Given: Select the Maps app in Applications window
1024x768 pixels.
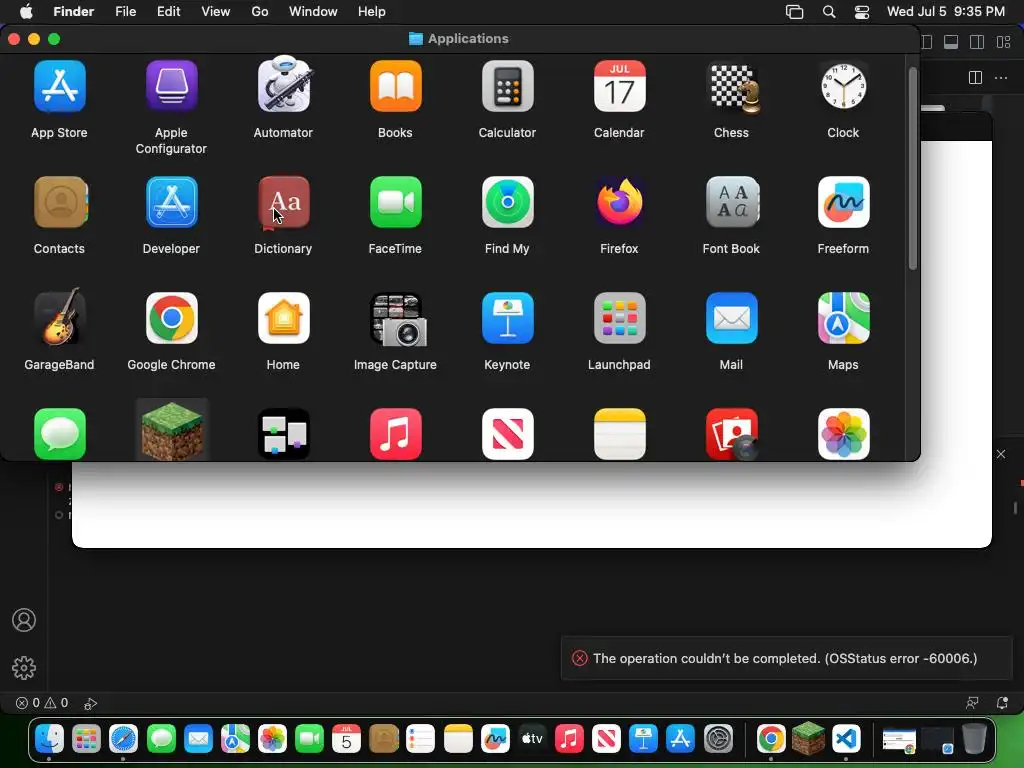Looking at the screenshot, I should pyautogui.click(x=843, y=318).
